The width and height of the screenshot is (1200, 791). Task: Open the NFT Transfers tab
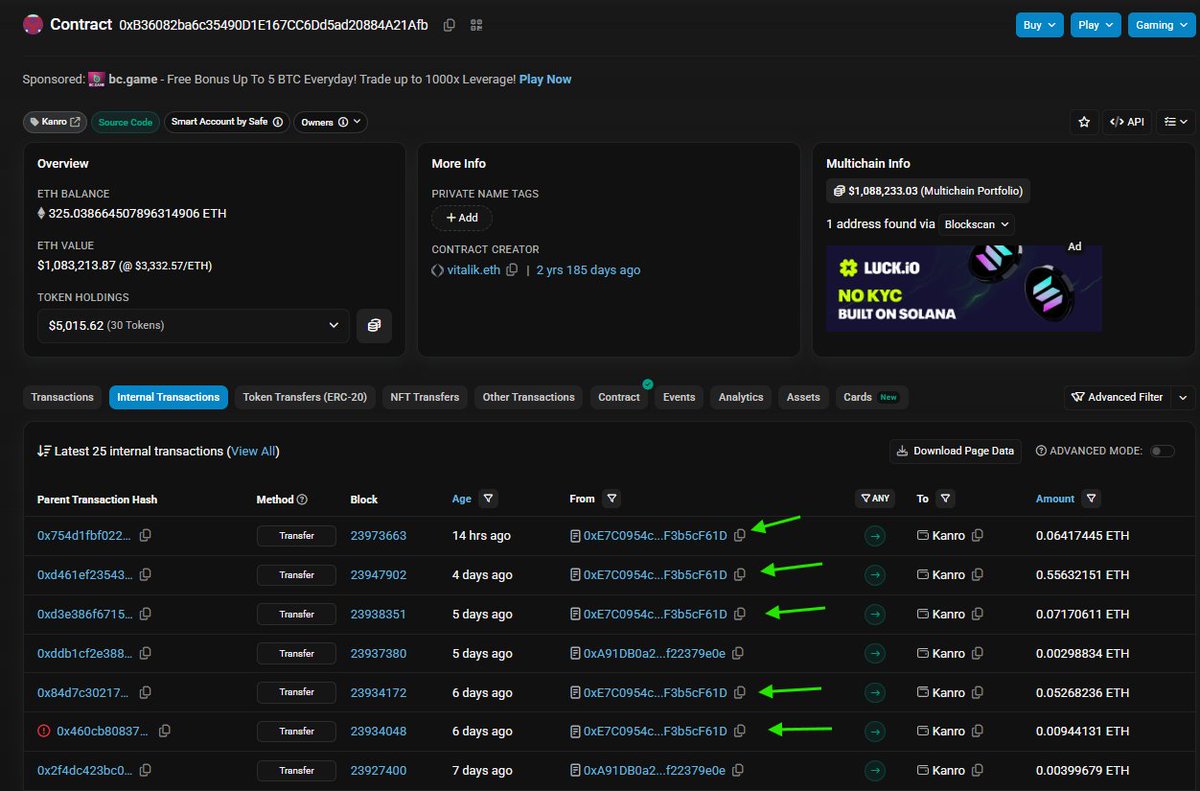pyautogui.click(x=425, y=397)
